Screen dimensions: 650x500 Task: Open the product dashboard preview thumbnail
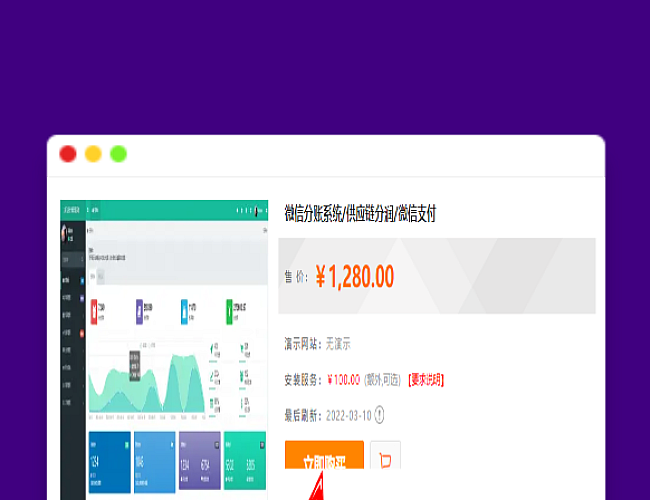[x=164, y=350]
